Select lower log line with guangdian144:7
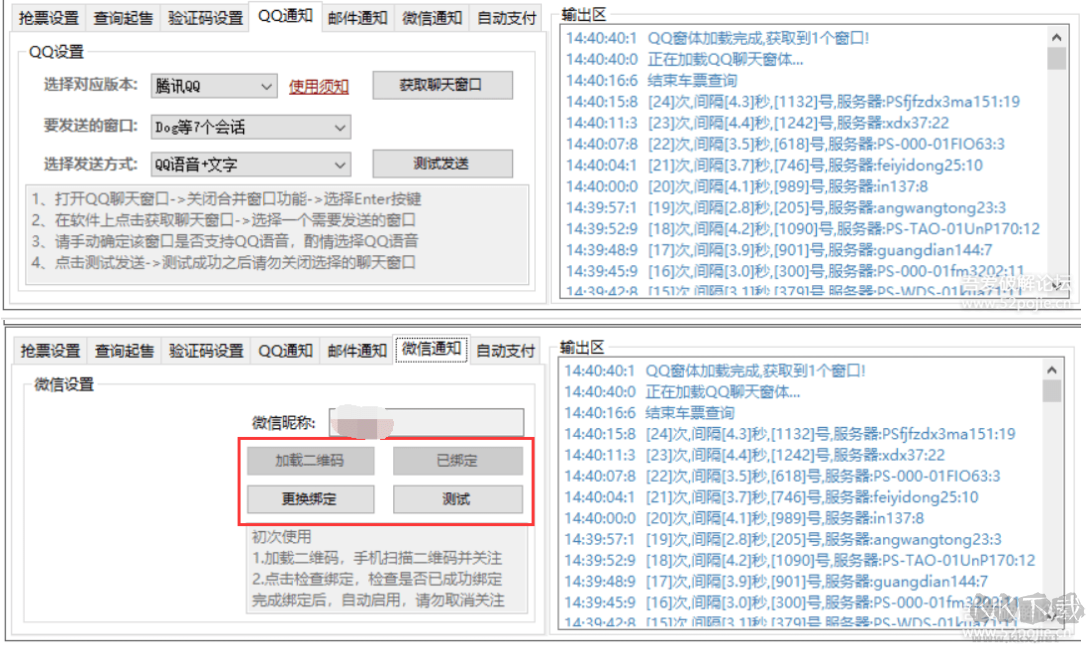Viewport: 1086px width, 645px height. pyautogui.click(x=776, y=582)
